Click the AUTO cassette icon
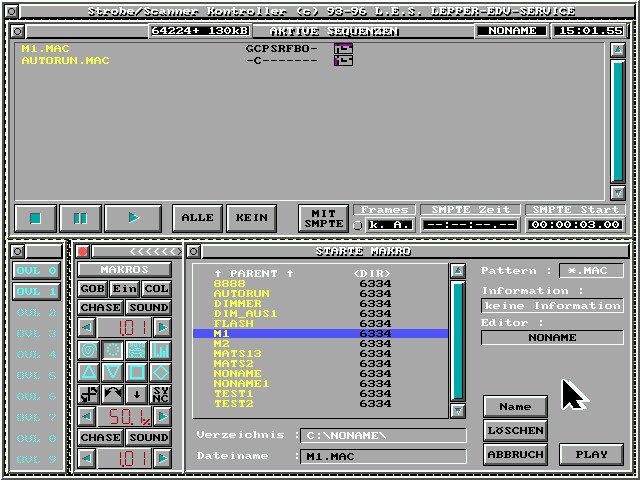The width and height of the screenshot is (640, 480). tap(136, 350)
